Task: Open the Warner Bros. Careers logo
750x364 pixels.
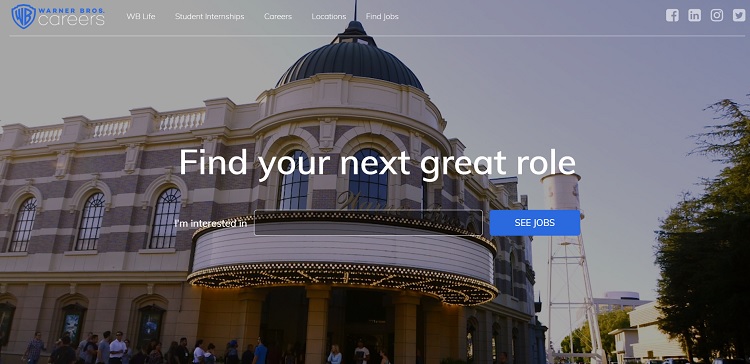Action: [58, 16]
